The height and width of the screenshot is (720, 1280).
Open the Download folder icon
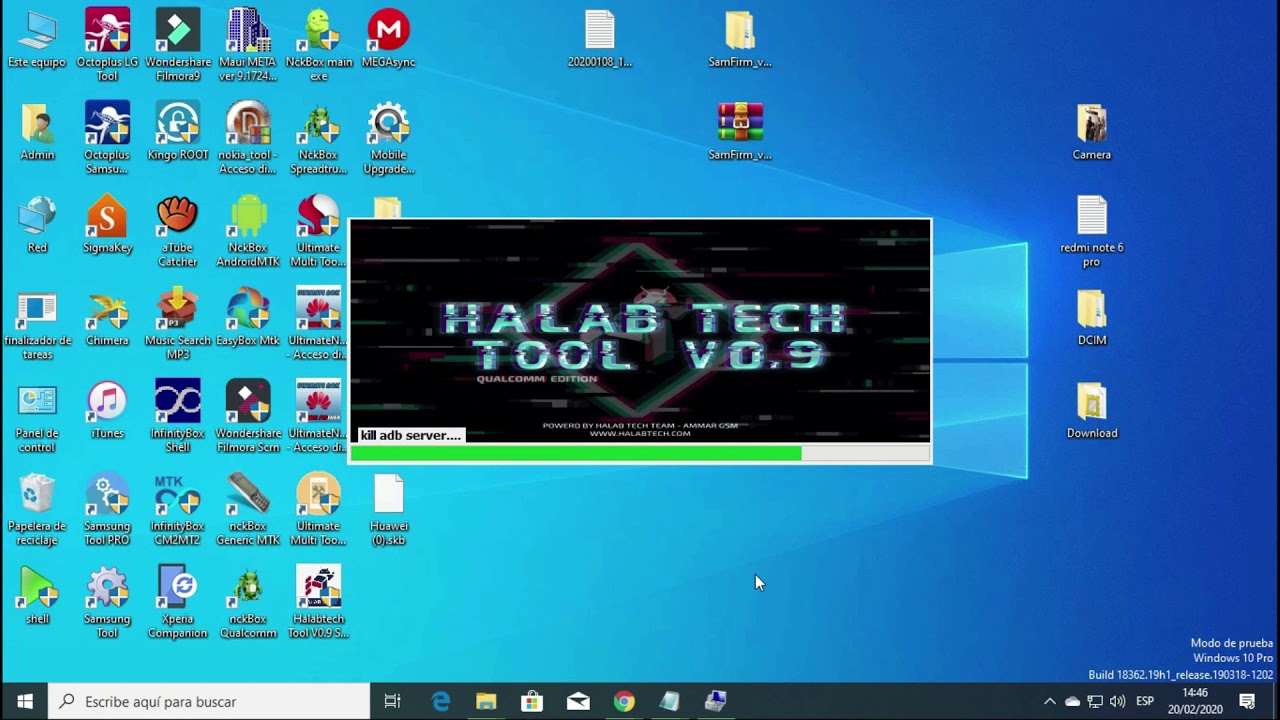pos(1091,409)
